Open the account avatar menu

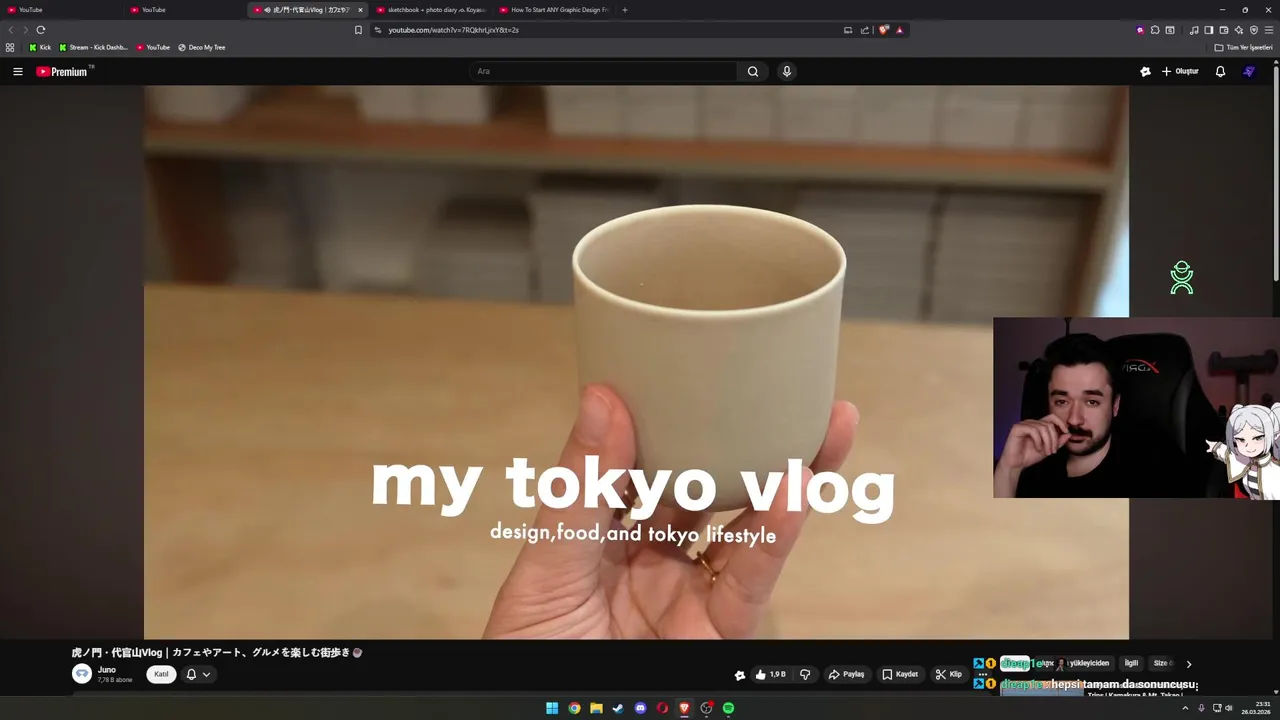point(1249,71)
